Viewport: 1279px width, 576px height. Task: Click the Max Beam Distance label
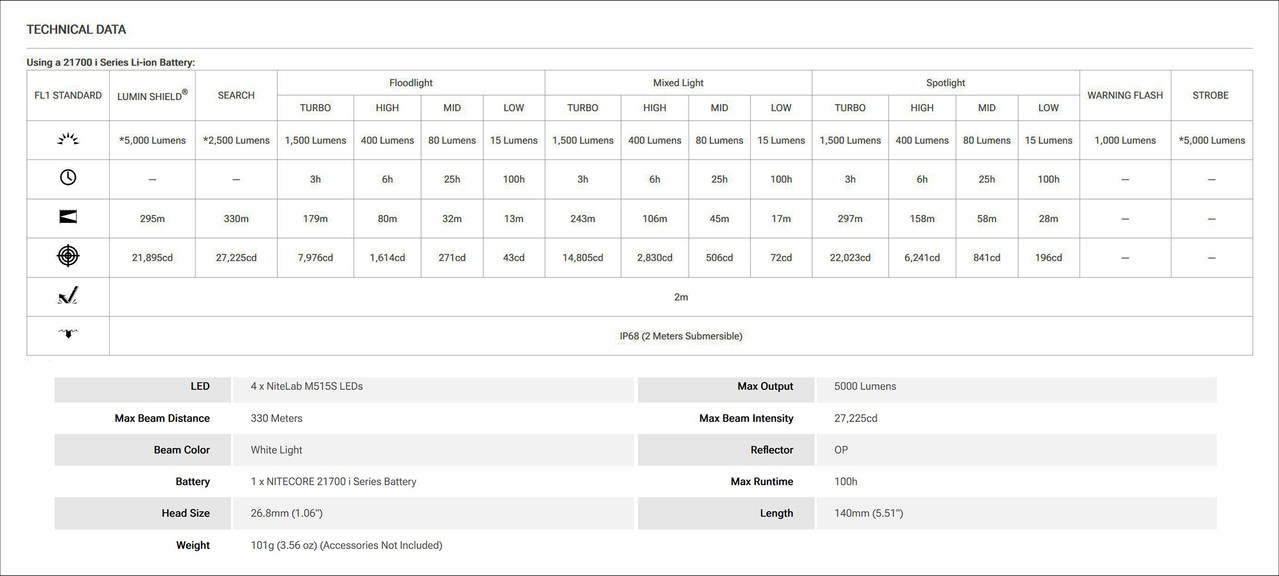pyautogui.click(x=162, y=418)
